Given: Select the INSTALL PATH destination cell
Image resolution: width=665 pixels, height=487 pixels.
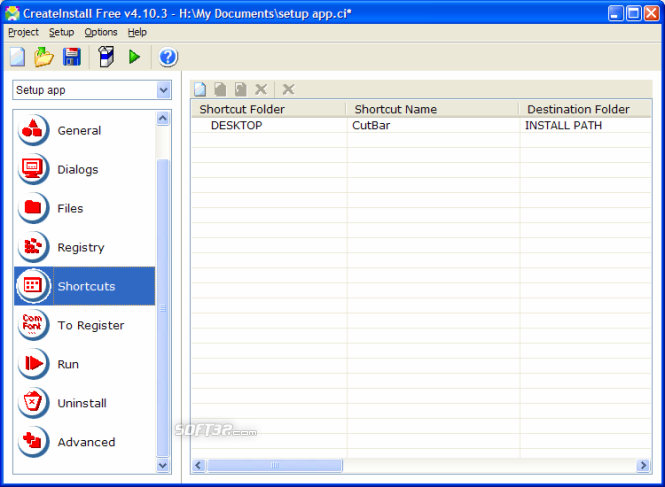Looking at the screenshot, I should pyautogui.click(x=563, y=126).
